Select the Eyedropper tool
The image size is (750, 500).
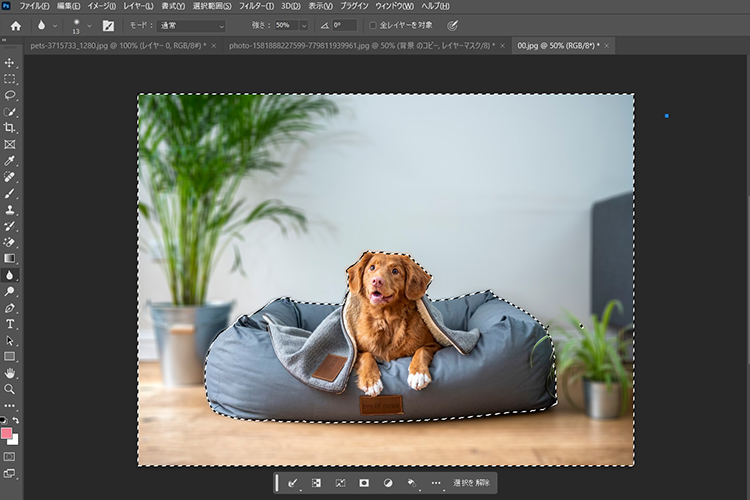(x=10, y=161)
